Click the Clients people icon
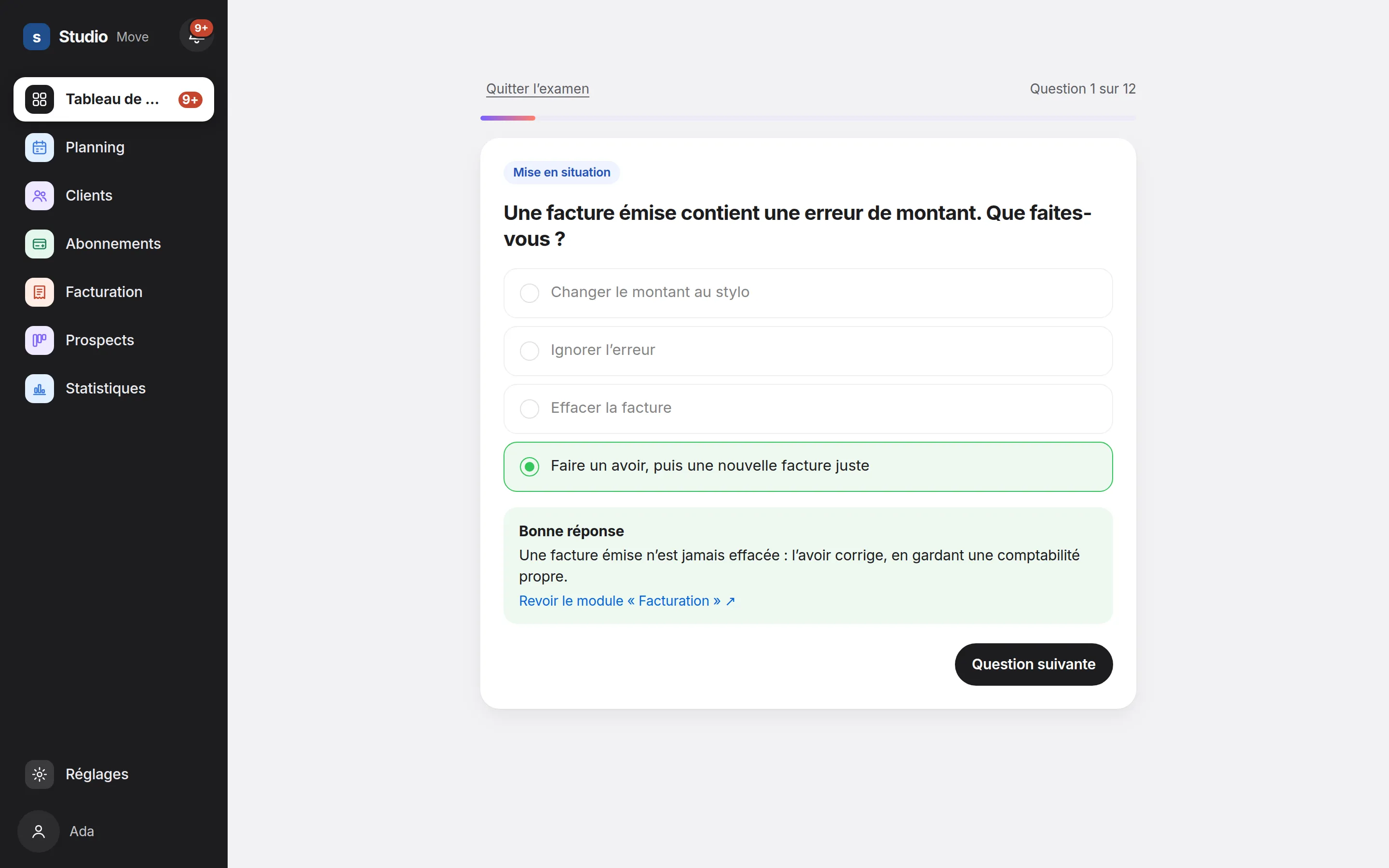The image size is (1389, 868). 40,196
